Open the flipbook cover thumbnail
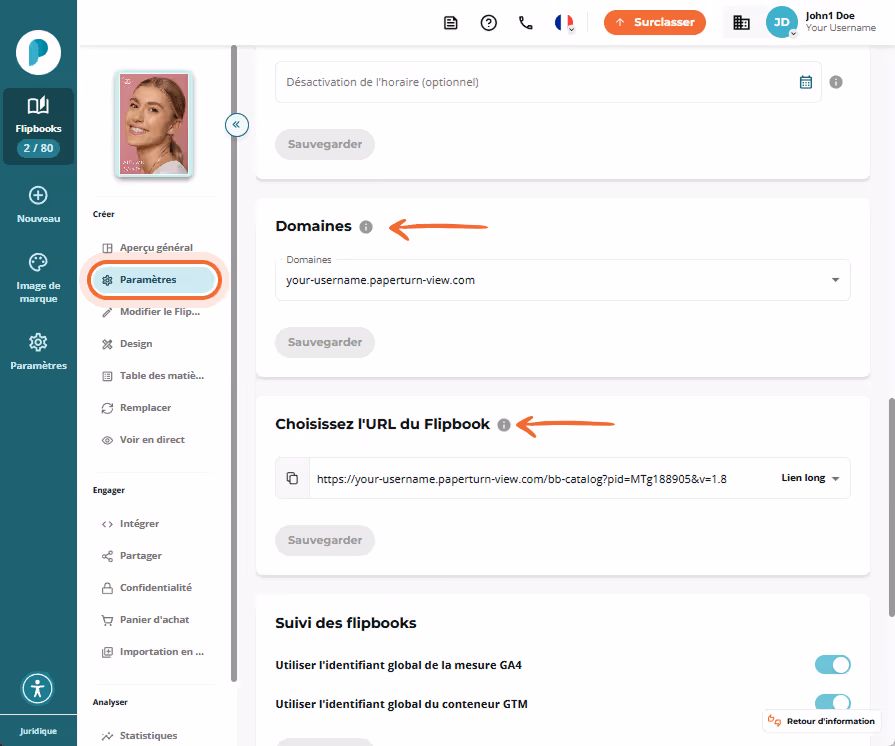Viewport: 895px width, 746px height. (154, 123)
